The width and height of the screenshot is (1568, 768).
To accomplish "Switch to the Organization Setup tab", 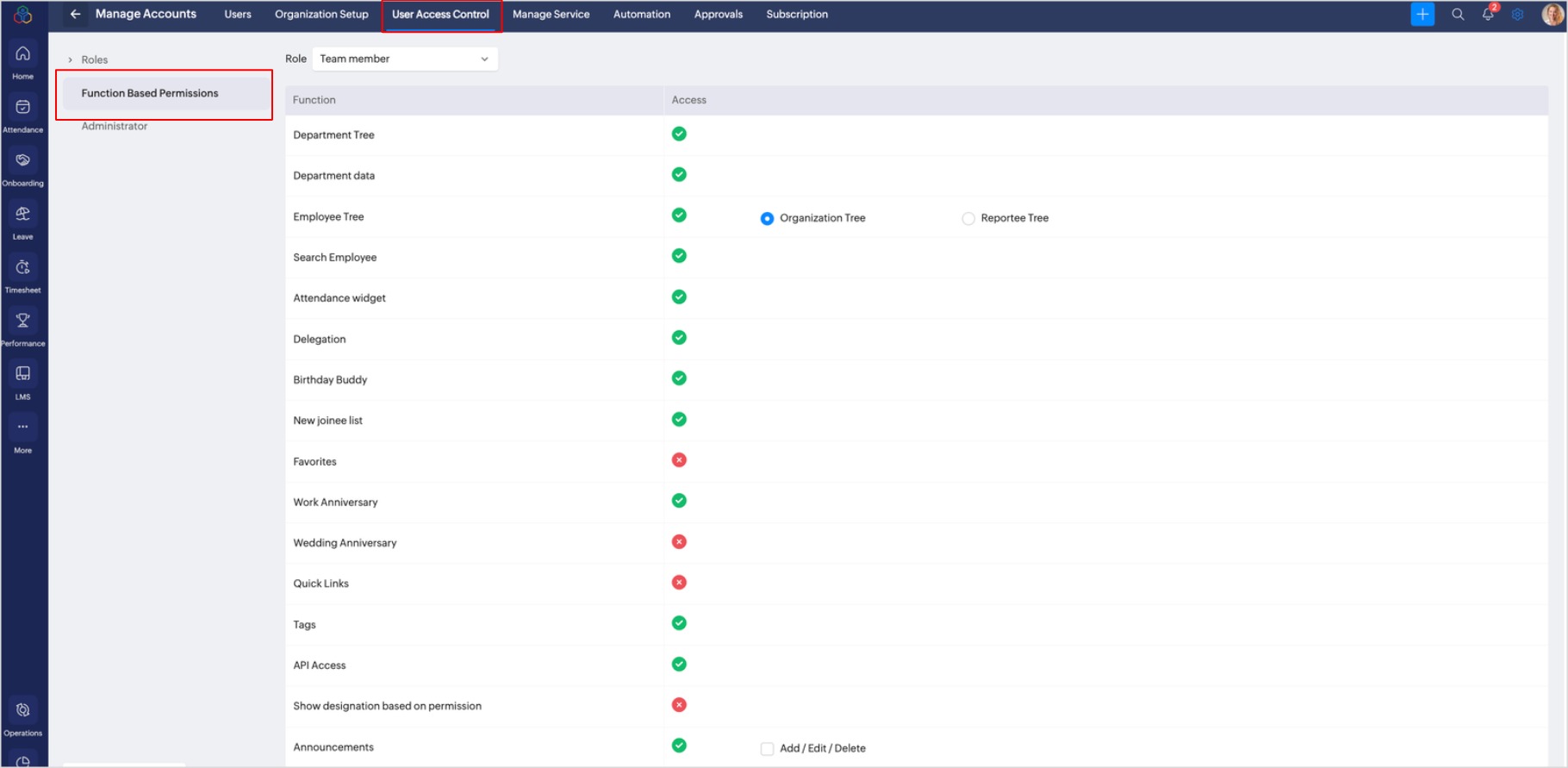I will pos(321,15).
